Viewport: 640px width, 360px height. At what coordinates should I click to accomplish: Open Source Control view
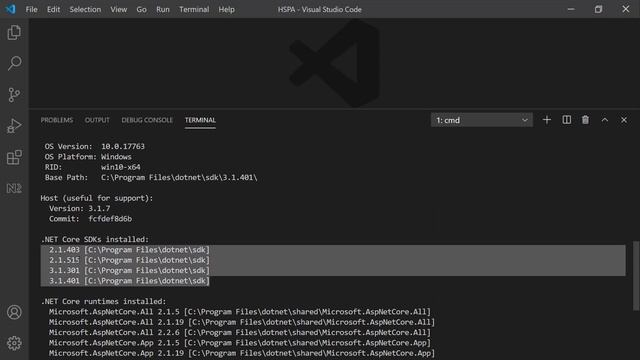coord(14,95)
